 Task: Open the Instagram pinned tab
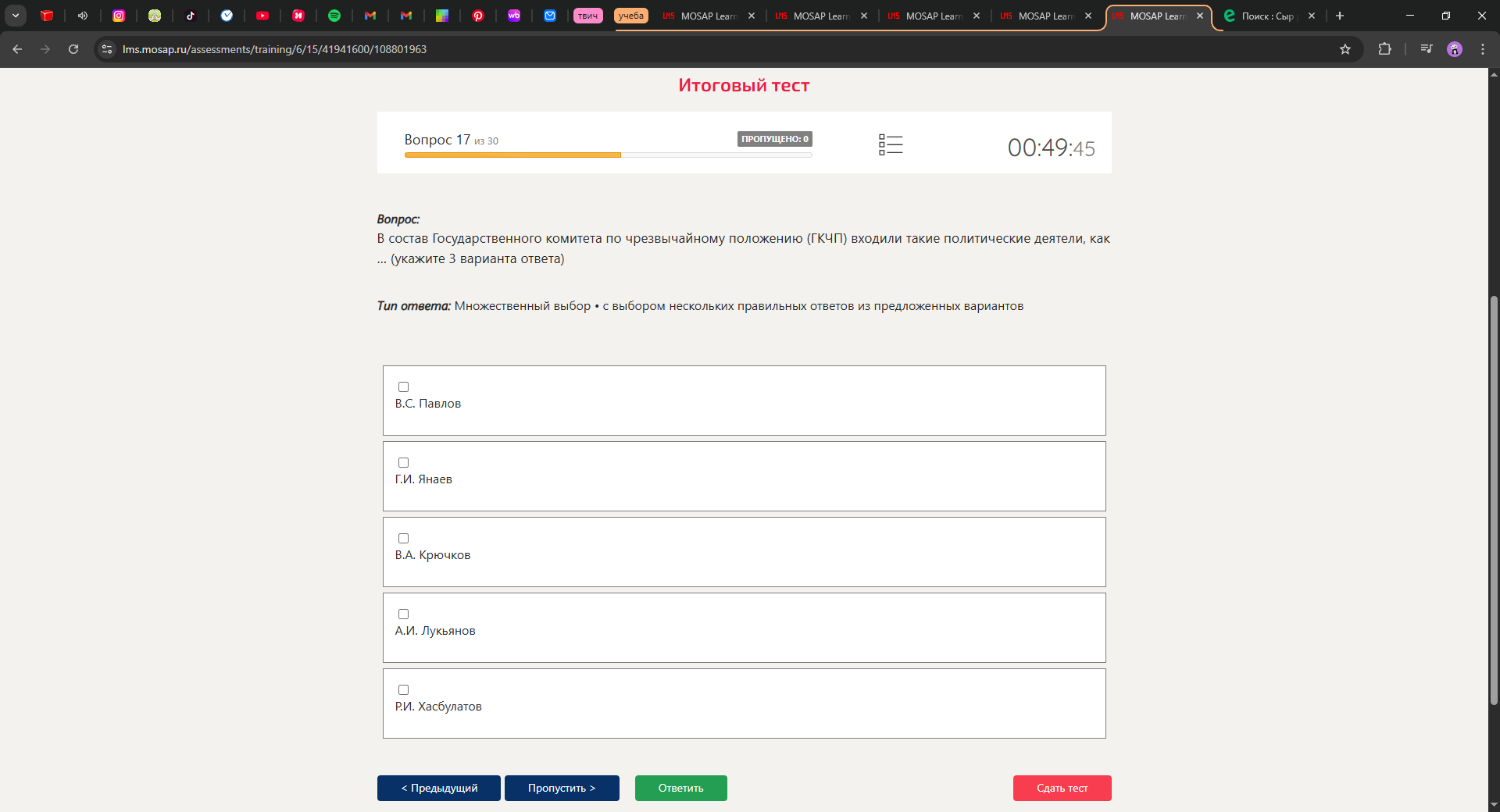pos(119,16)
